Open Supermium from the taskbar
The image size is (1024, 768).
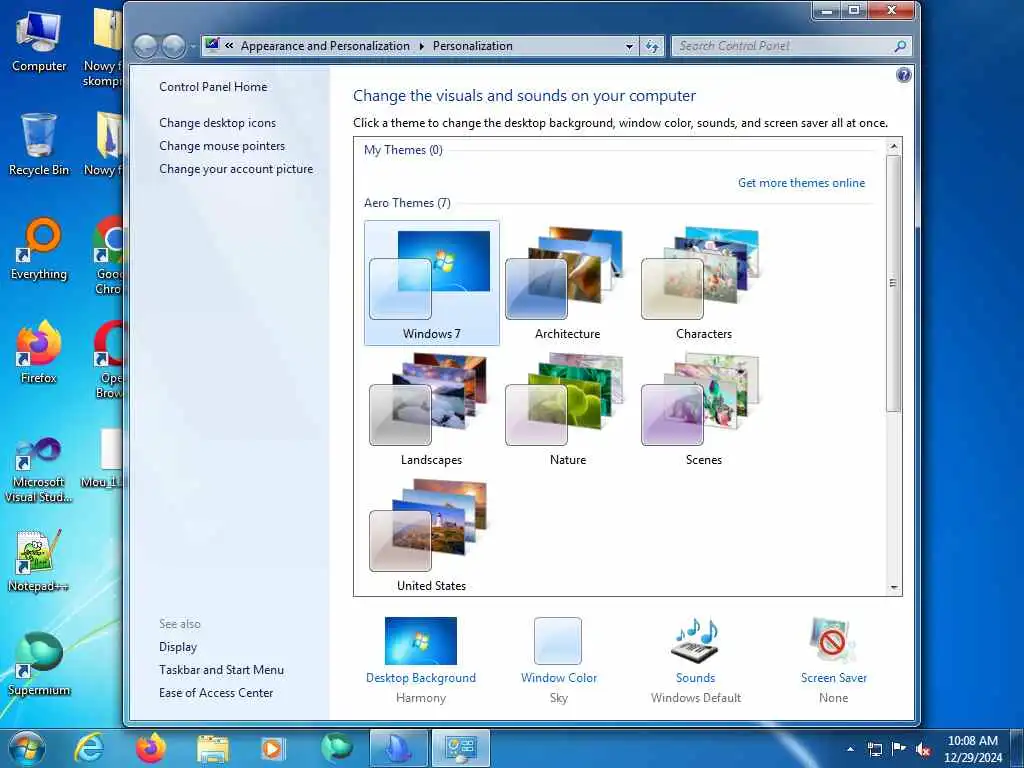click(336, 748)
